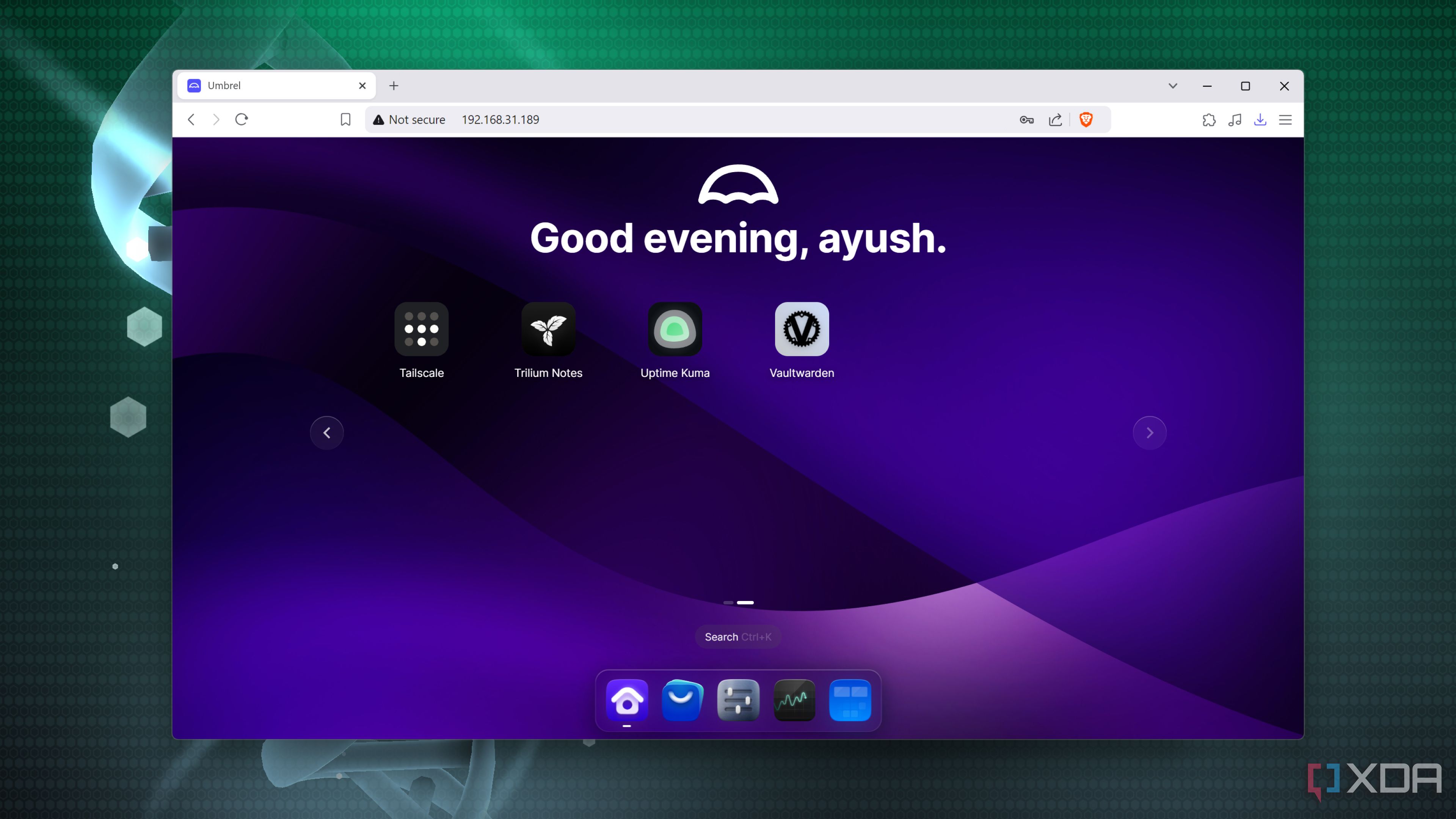Go back a page using the left carousel arrow
The image size is (1456, 819).
tap(327, 432)
